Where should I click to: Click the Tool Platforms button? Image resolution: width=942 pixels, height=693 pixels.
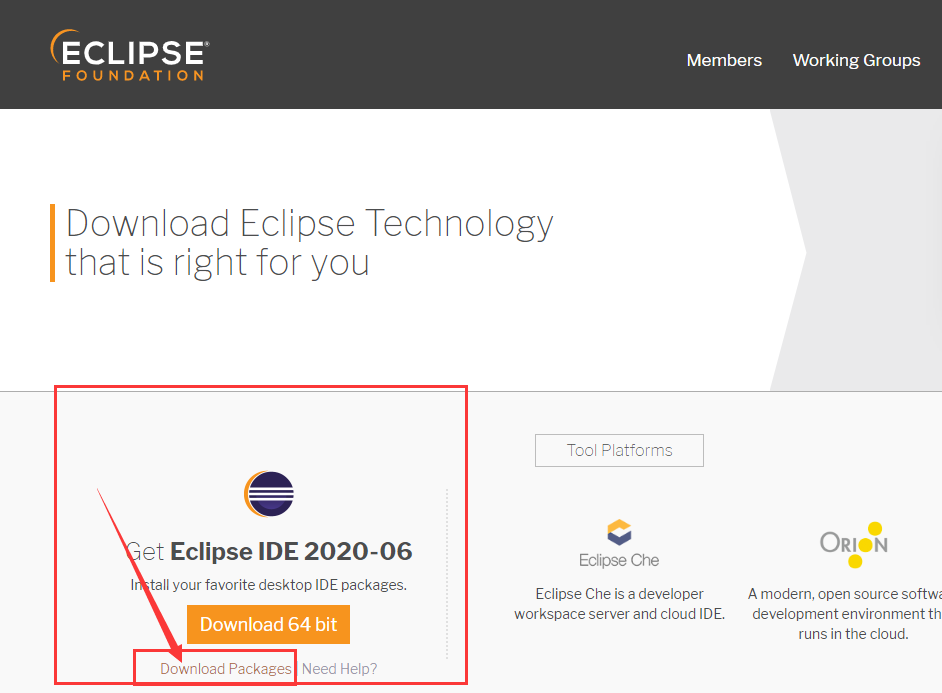[x=619, y=450]
